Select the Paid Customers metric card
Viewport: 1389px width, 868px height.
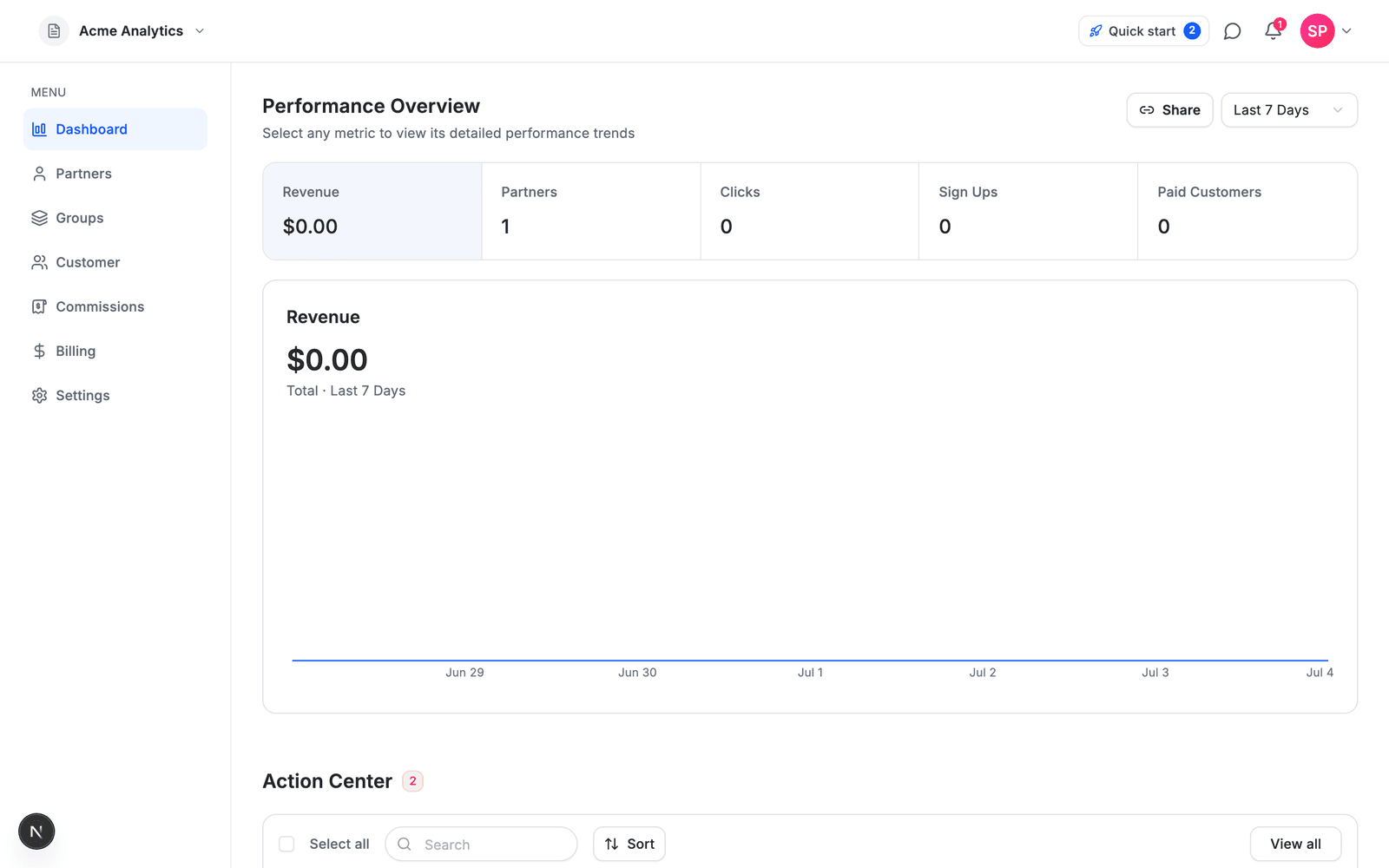point(1247,211)
